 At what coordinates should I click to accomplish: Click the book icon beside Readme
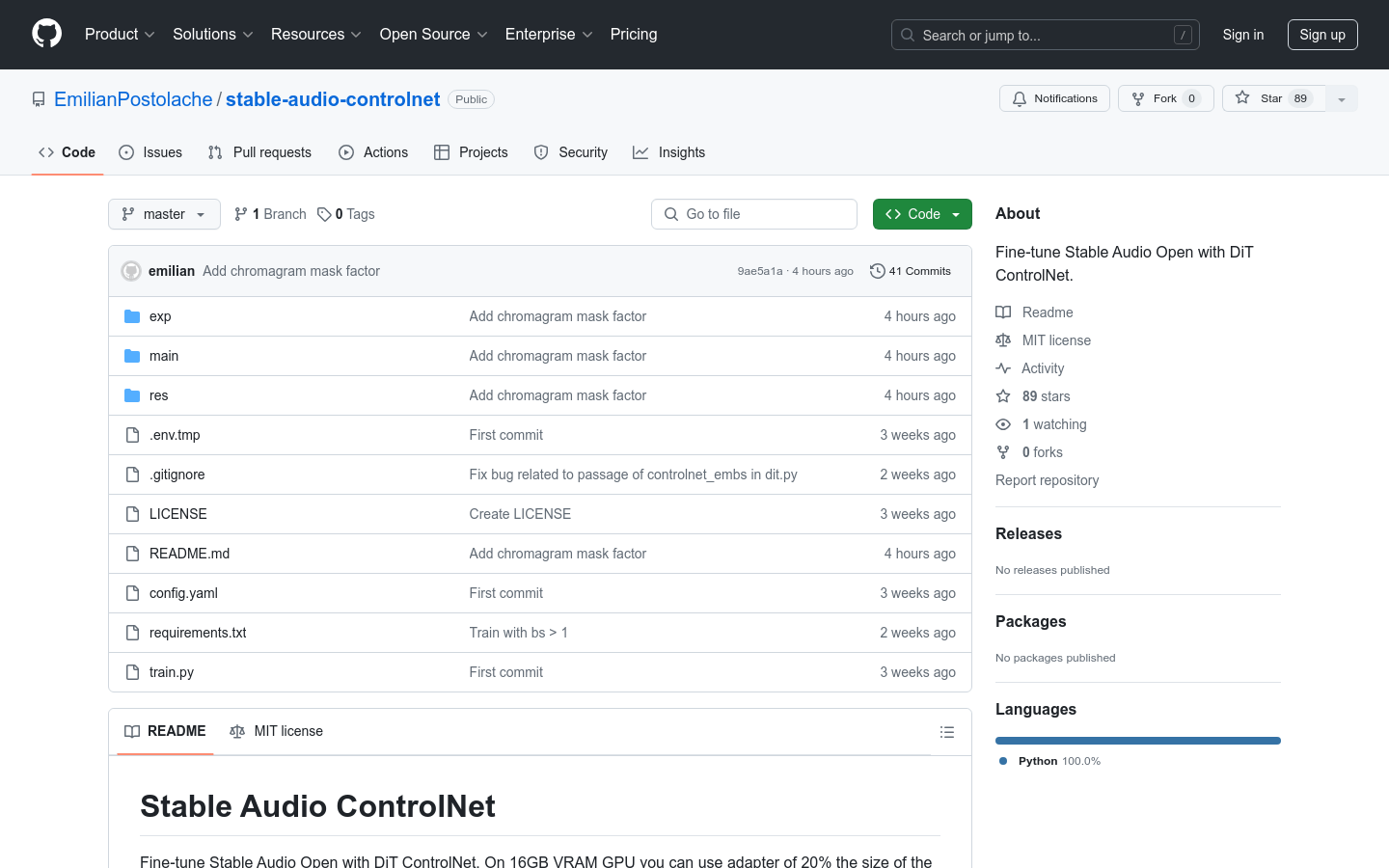[1003, 312]
